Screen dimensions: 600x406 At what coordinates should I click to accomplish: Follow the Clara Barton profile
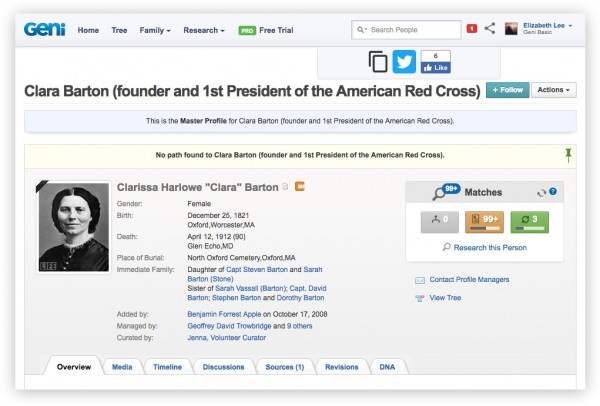tap(507, 90)
